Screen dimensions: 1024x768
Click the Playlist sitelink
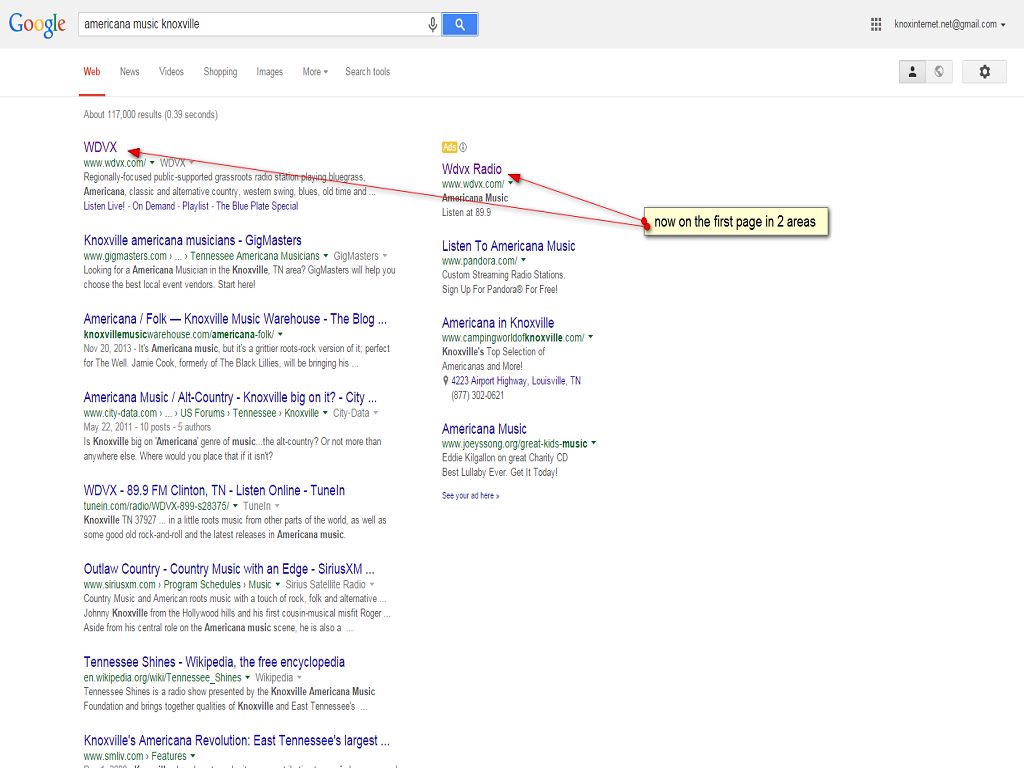pyautogui.click(x=195, y=206)
